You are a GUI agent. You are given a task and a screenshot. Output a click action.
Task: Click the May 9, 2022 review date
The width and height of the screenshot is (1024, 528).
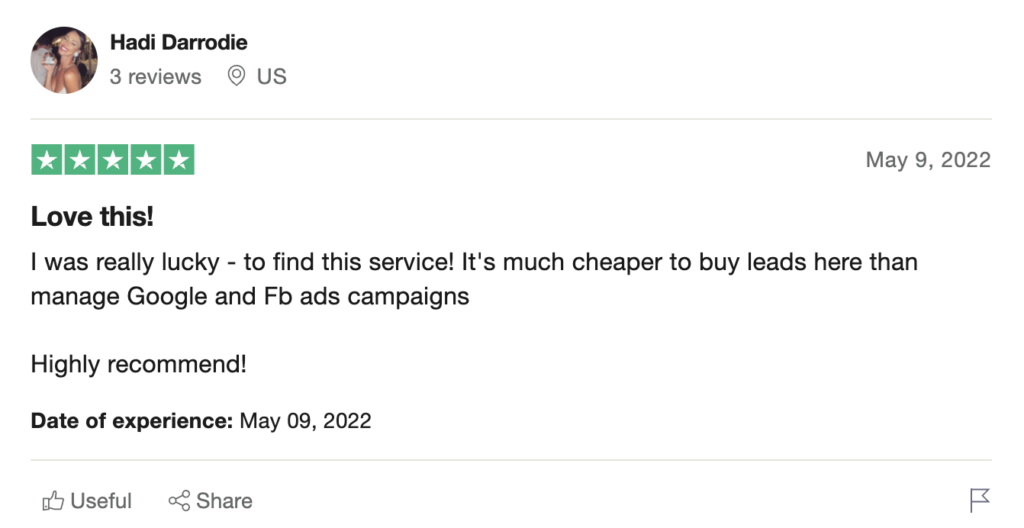(928, 160)
